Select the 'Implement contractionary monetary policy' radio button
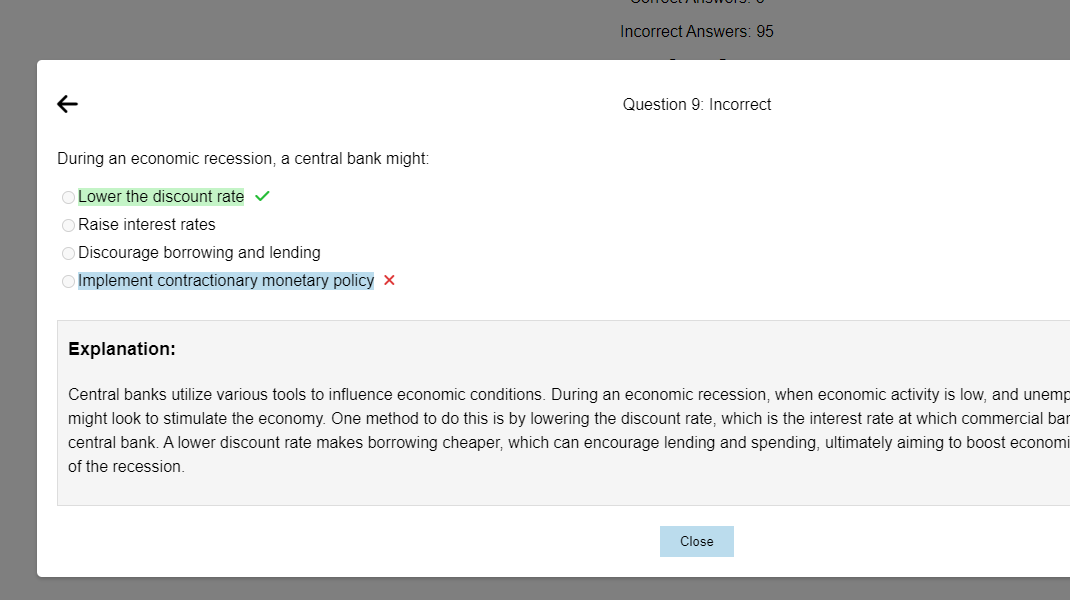Viewport: 1070px width, 600px height. pyautogui.click(x=68, y=281)
